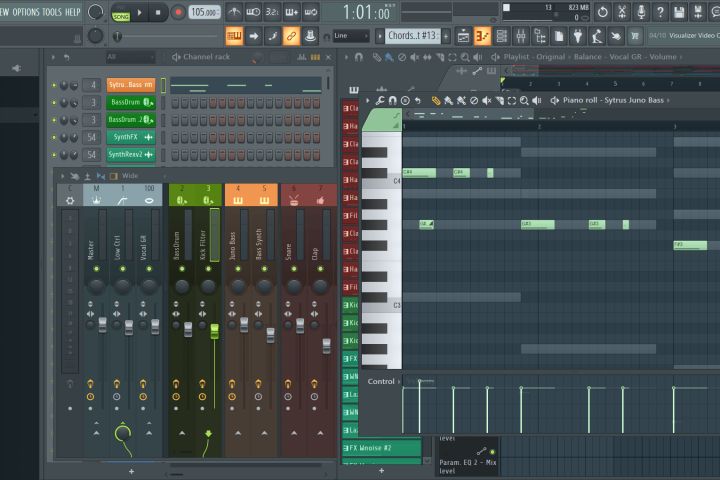Toggle graph editor in Channel rack

click(302, 57)
